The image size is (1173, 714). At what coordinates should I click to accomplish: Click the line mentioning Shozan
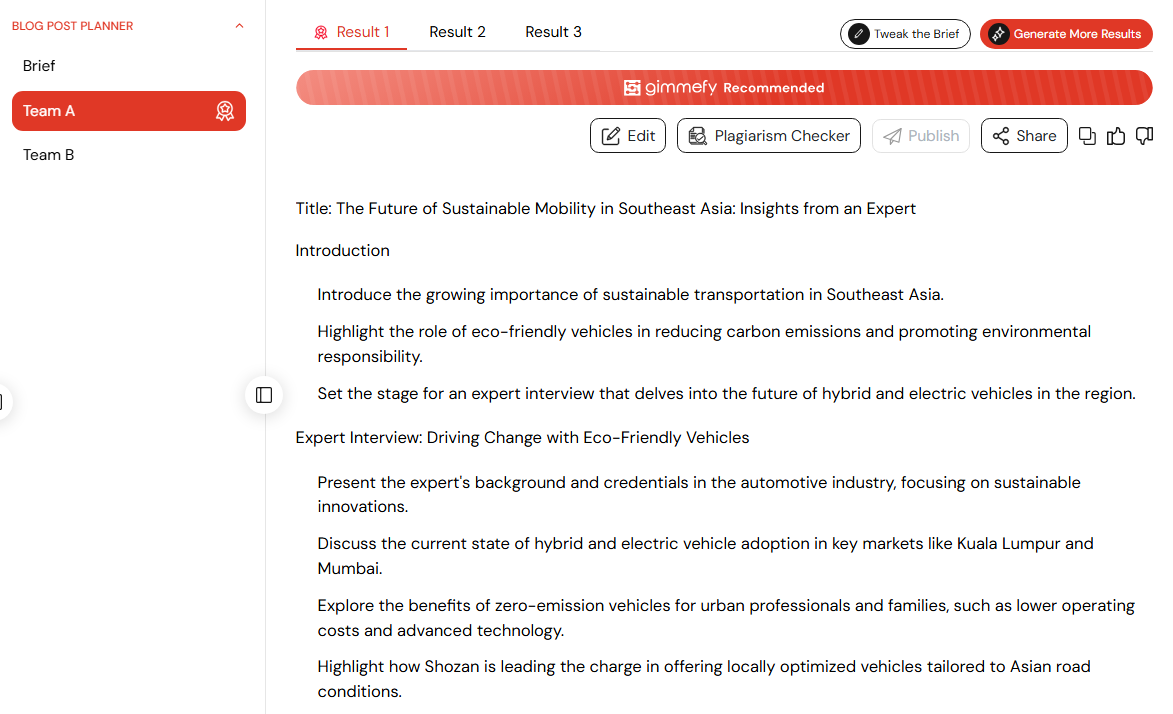click(704, 679)
